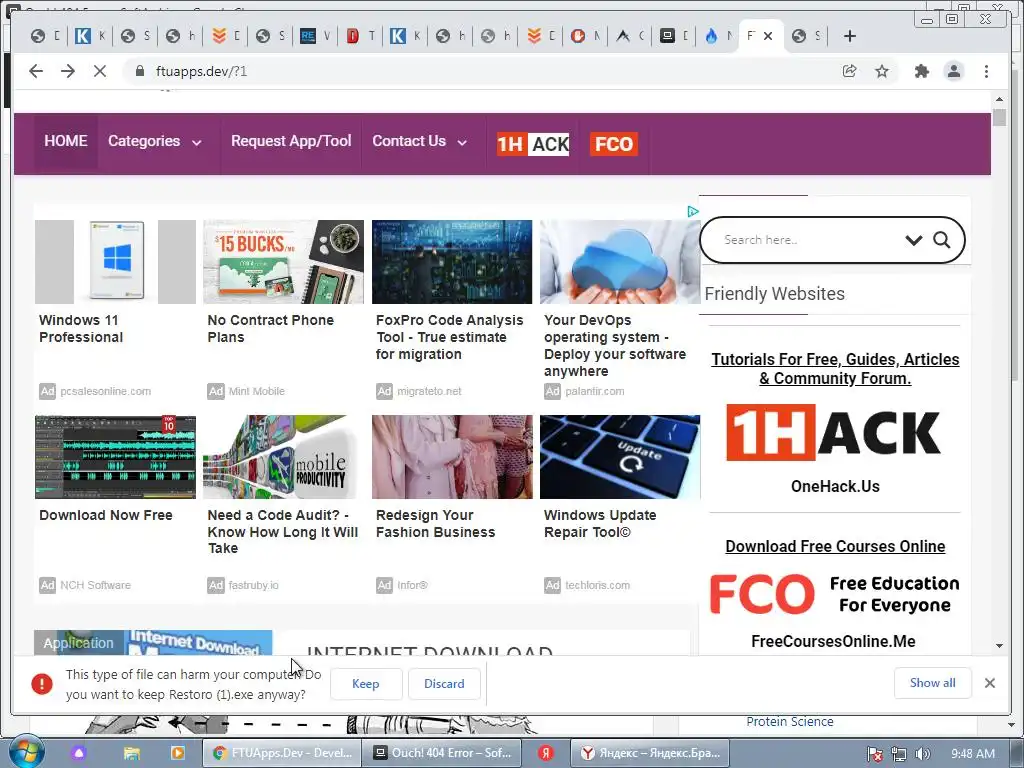Open the red Yandex taskbar icon
The width and height of the screenshot is (1024, 768).
(x=546, y=753)
